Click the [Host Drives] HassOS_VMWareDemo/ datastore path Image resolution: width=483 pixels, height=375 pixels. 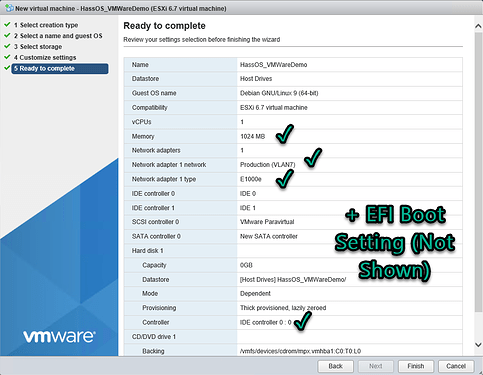pos(293,279)
